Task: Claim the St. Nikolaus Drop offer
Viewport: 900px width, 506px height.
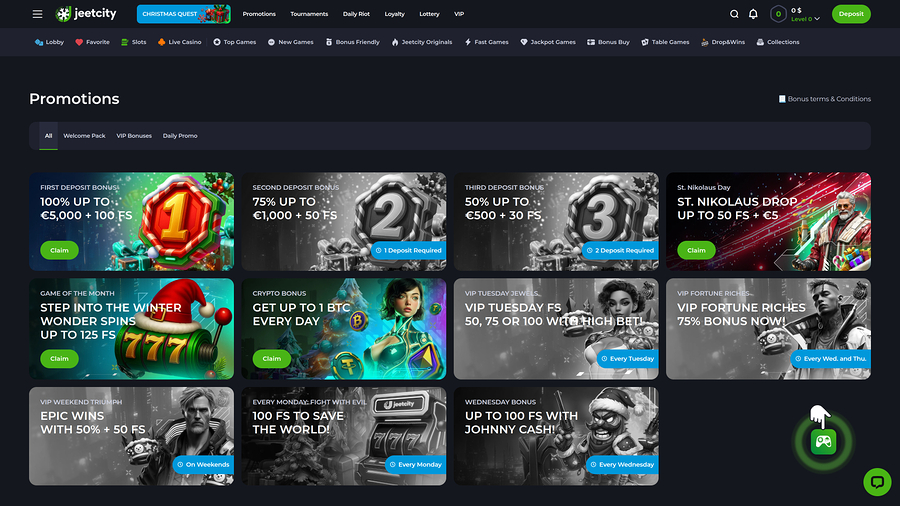Action: click(x=696, y=250)
